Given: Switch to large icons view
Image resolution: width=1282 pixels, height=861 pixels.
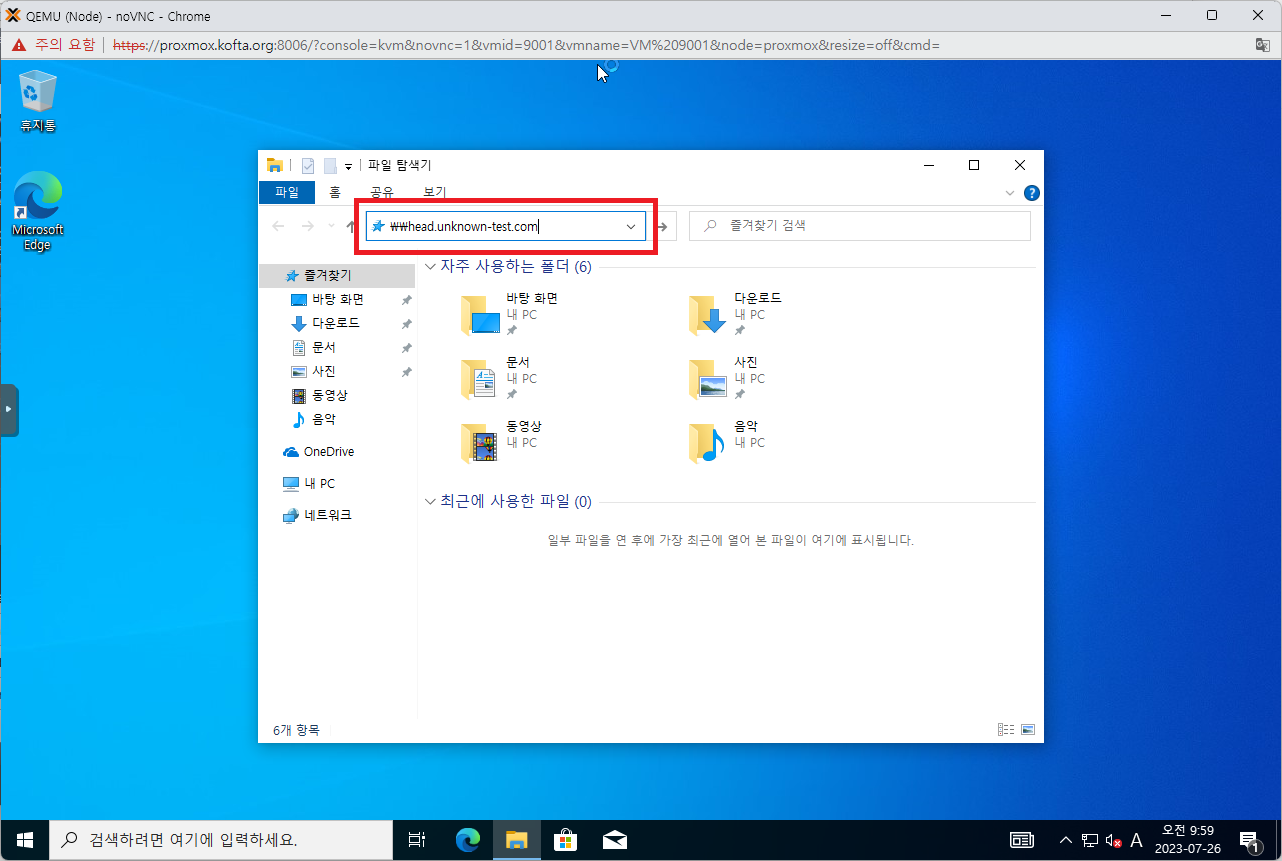Looking at the screenshot, I should [1027, 730].
